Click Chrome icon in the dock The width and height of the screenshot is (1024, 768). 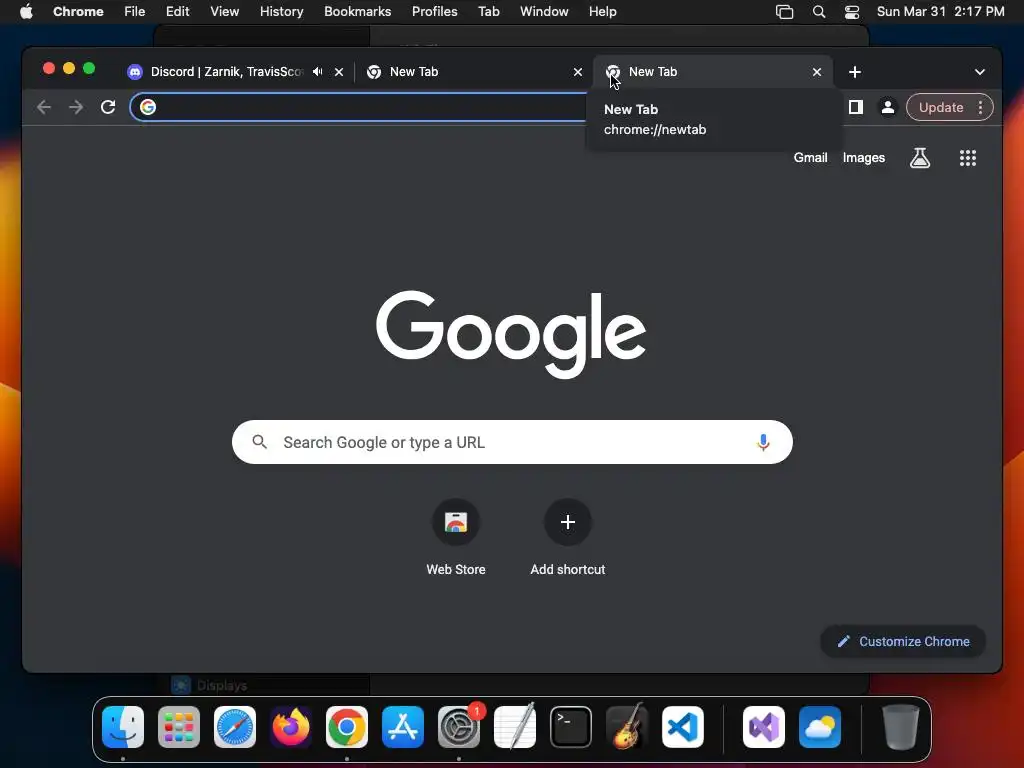coord(347,727)
